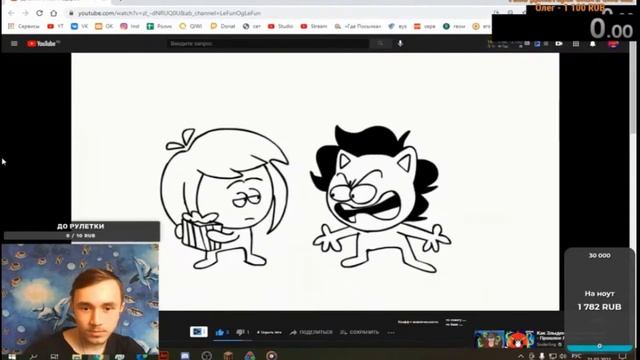Open YouTube create video camera icon

(x=559, y=44)
